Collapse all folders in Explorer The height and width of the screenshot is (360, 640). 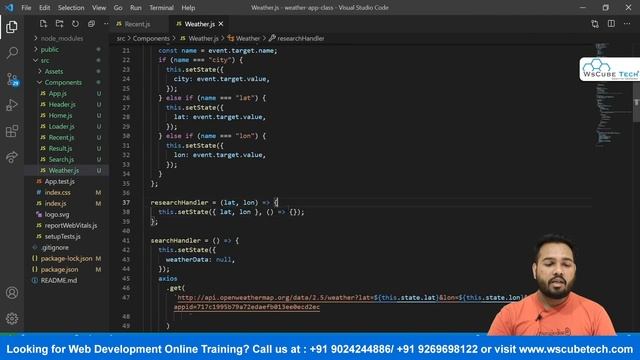(x=91, y=24)
